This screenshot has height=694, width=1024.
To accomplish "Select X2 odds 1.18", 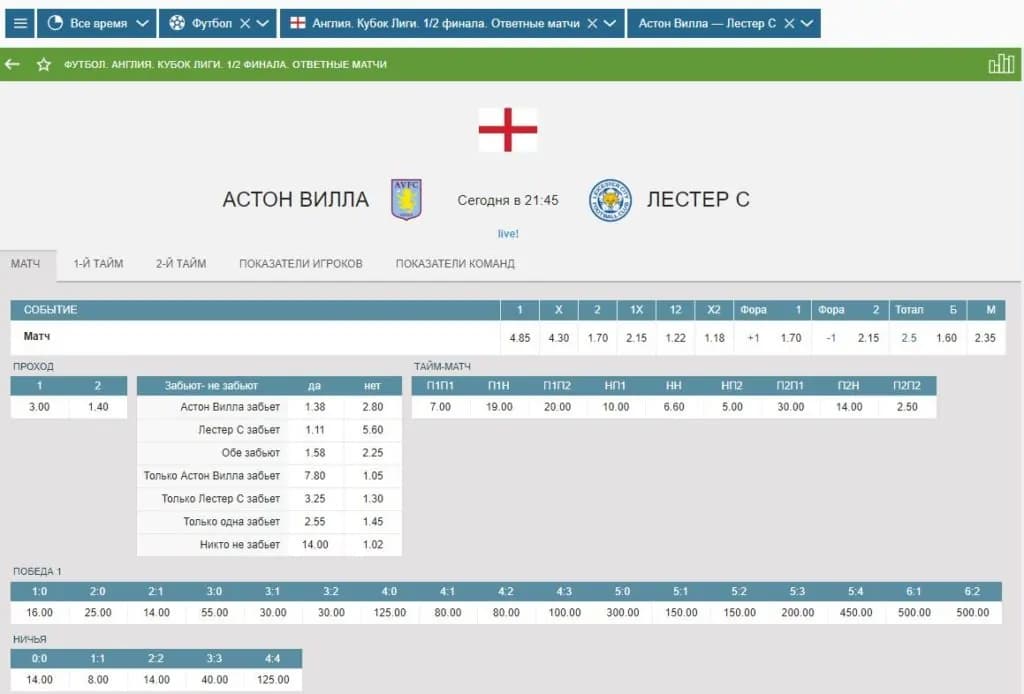I will (714, 338).
